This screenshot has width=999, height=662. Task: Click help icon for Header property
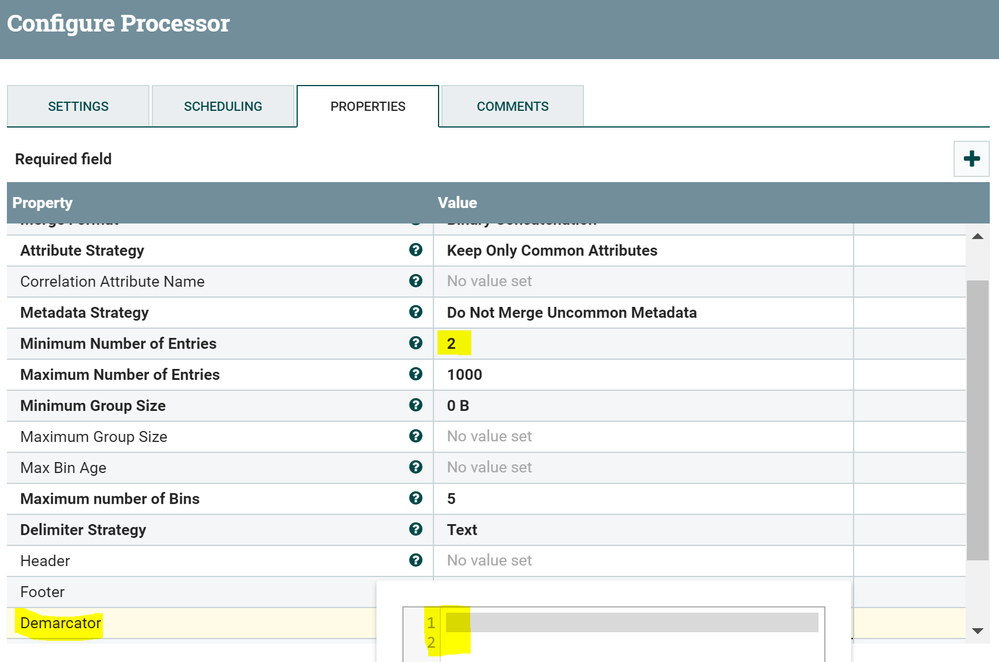[416, 560]
